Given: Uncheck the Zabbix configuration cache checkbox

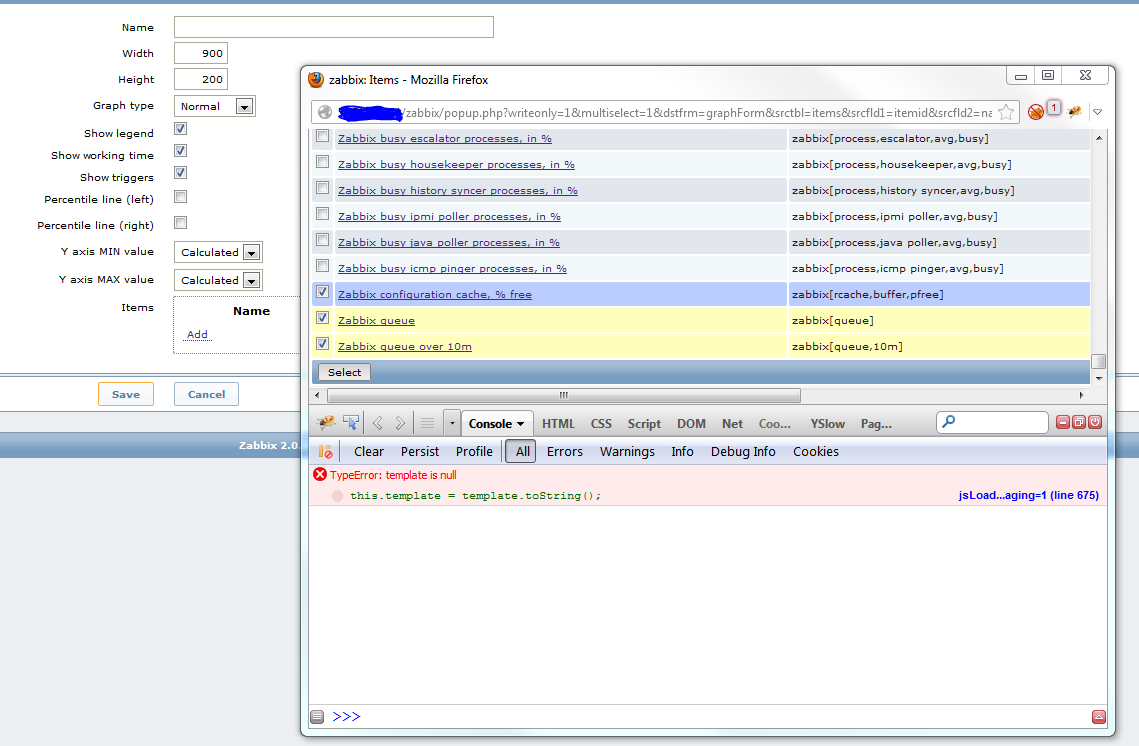Looking at the screenshot, I should pyautogui.click(x=323, y=292).
